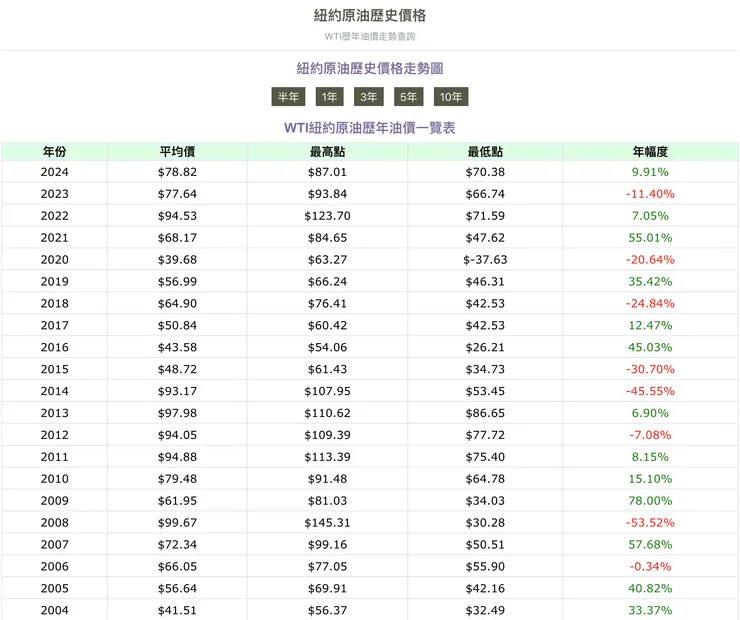
Task: Click the 2009 change 78.00%
Action: point(650,501)
